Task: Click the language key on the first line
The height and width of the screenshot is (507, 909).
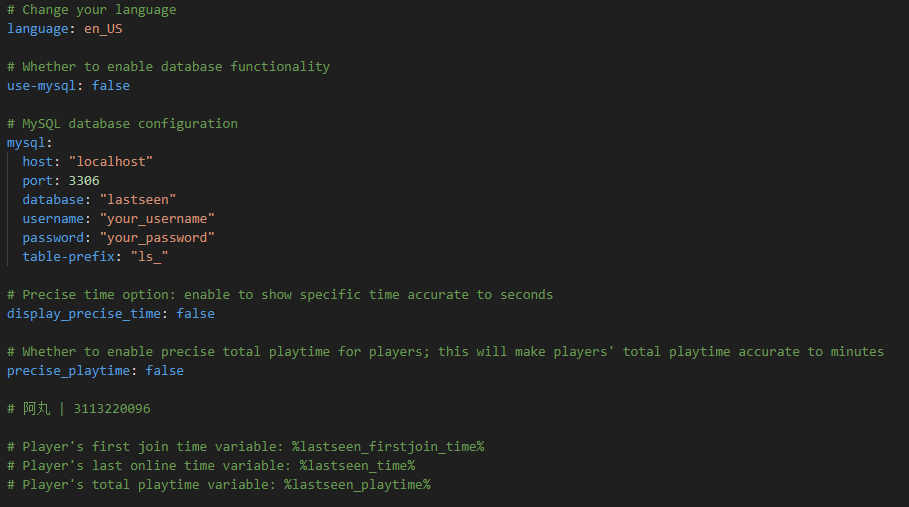Action: point(38,29)
